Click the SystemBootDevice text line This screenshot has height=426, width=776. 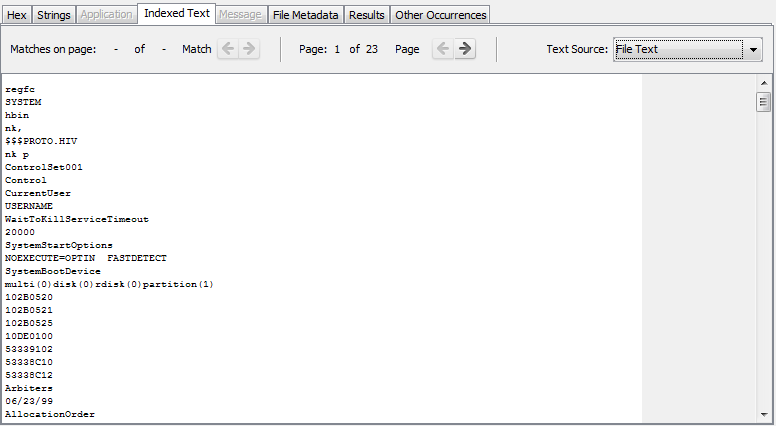pos(52,271)
